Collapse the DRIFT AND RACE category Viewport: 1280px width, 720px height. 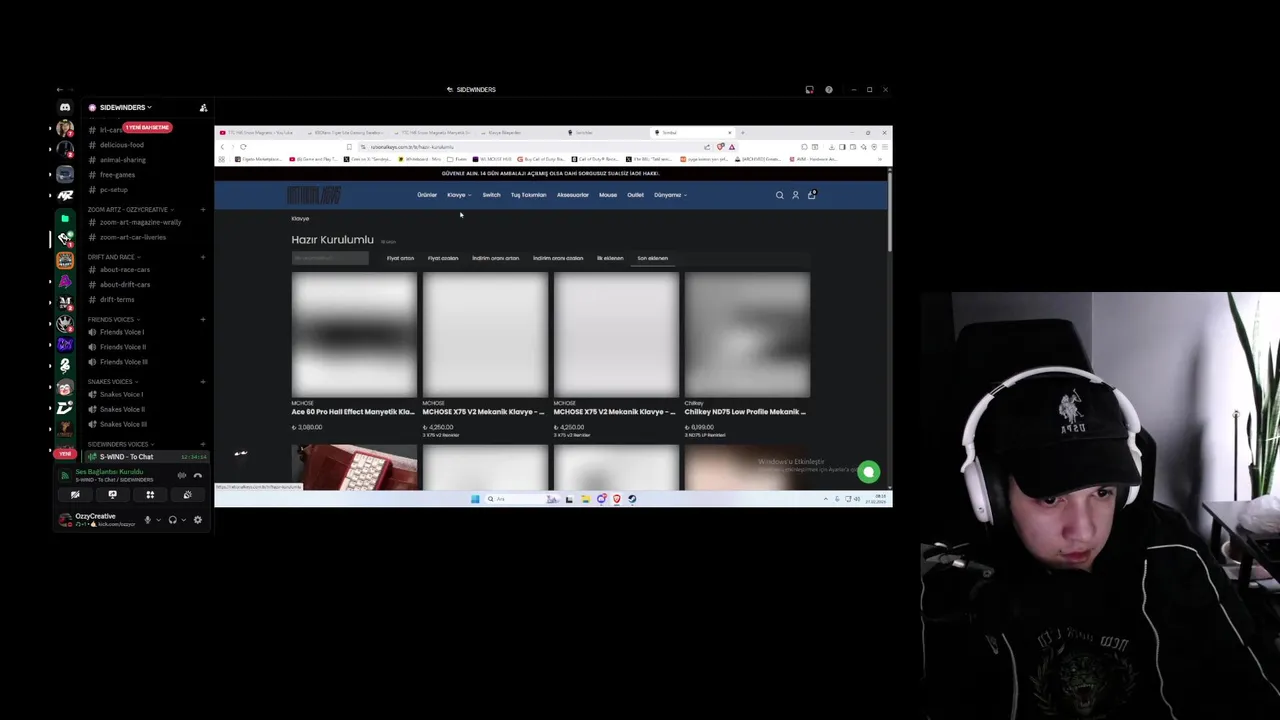113,257
